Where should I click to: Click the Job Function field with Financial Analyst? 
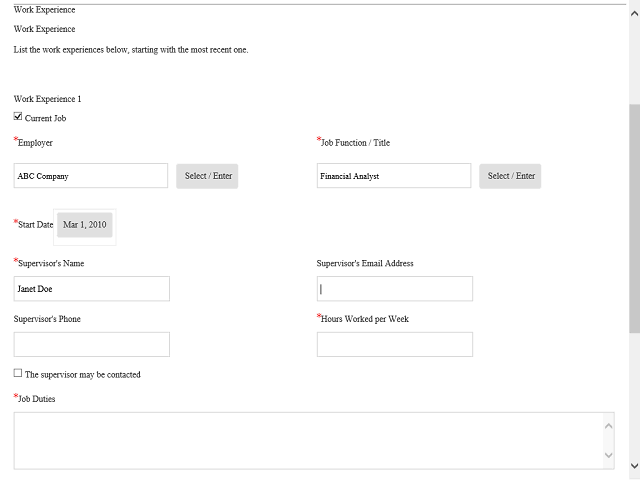click(x=394, y=176)
